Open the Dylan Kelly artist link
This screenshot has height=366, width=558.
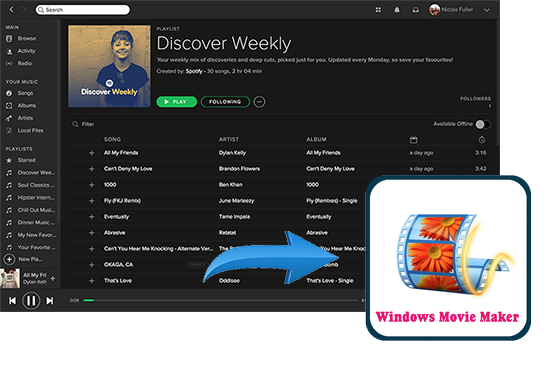coord(232,153)
